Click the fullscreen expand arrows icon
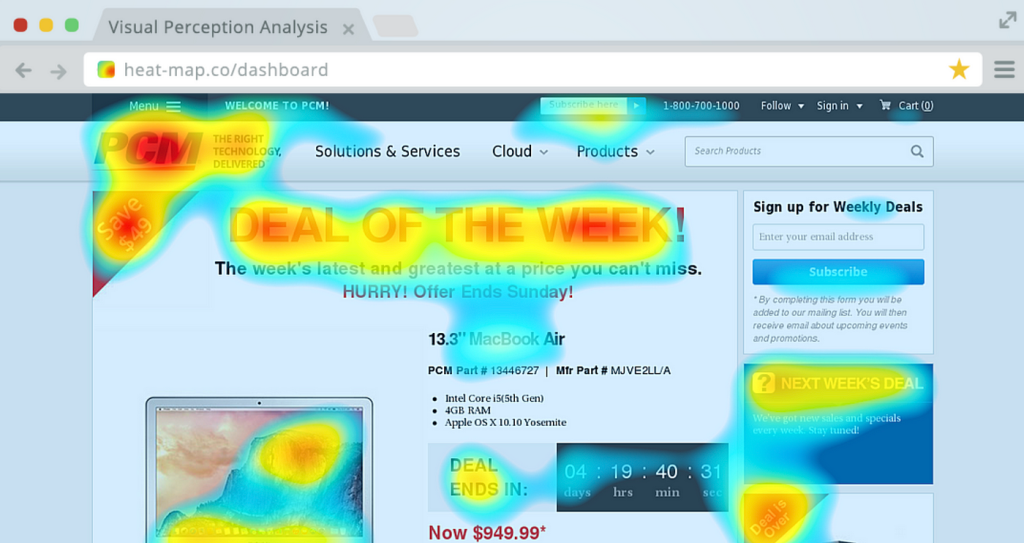The image size is (1024, 543). (1008, 21)
